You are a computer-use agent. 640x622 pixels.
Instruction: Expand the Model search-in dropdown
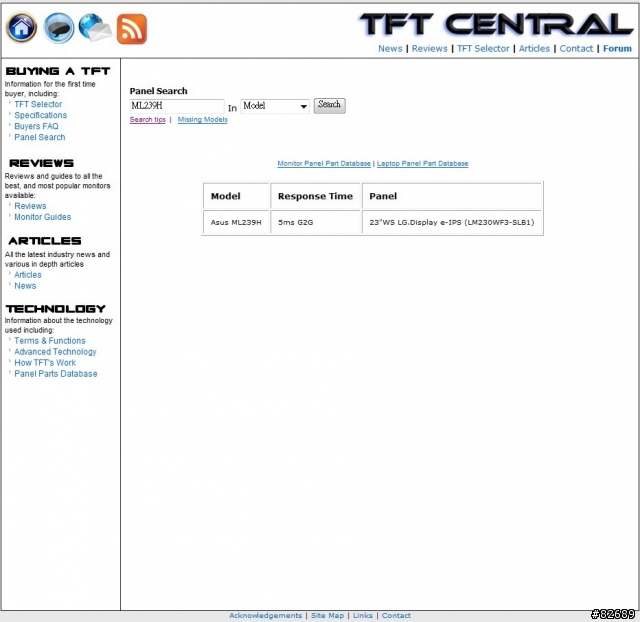point(275,106)
